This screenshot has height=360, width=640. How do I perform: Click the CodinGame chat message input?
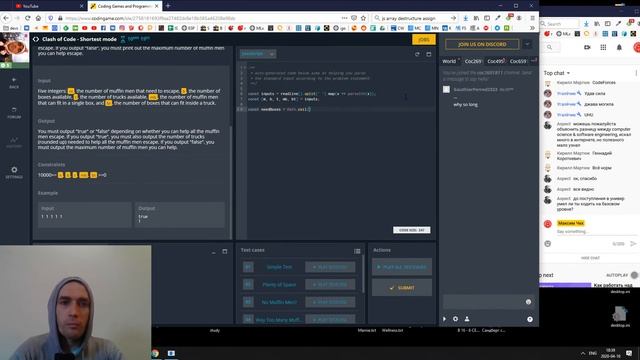(x=484, y=302)
